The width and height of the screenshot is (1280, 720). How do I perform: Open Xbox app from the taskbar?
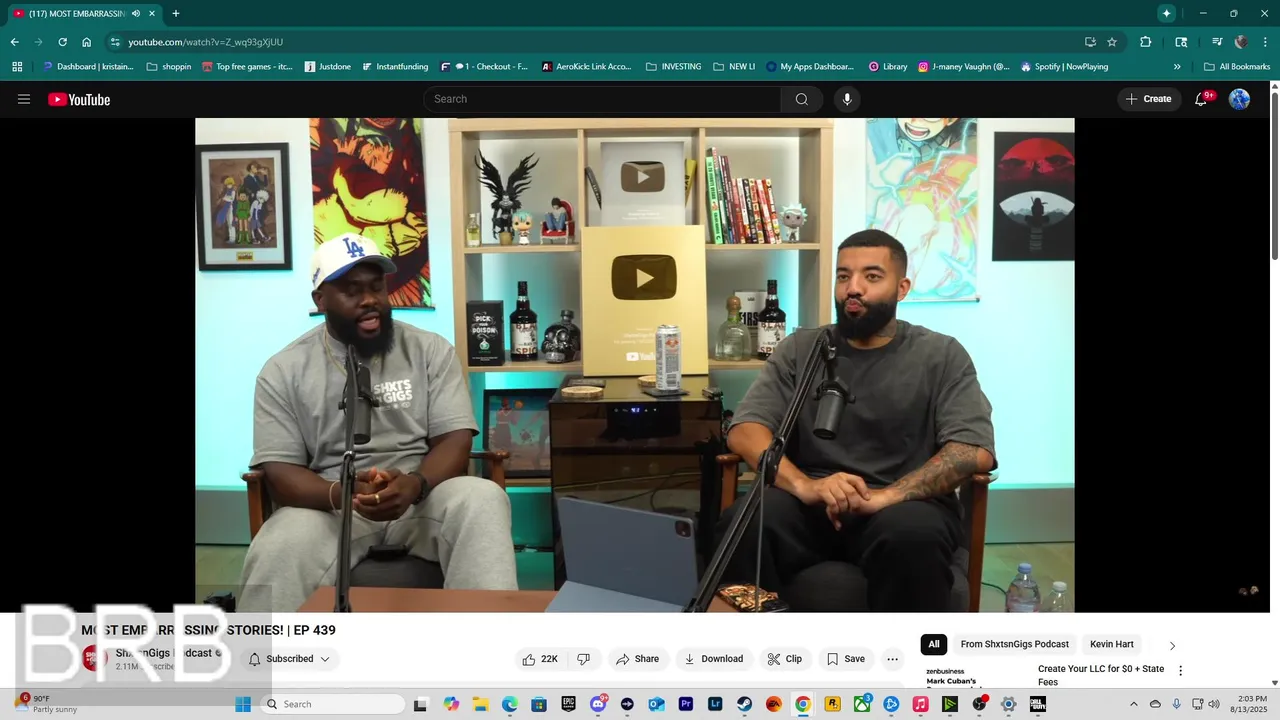[862, 704]
